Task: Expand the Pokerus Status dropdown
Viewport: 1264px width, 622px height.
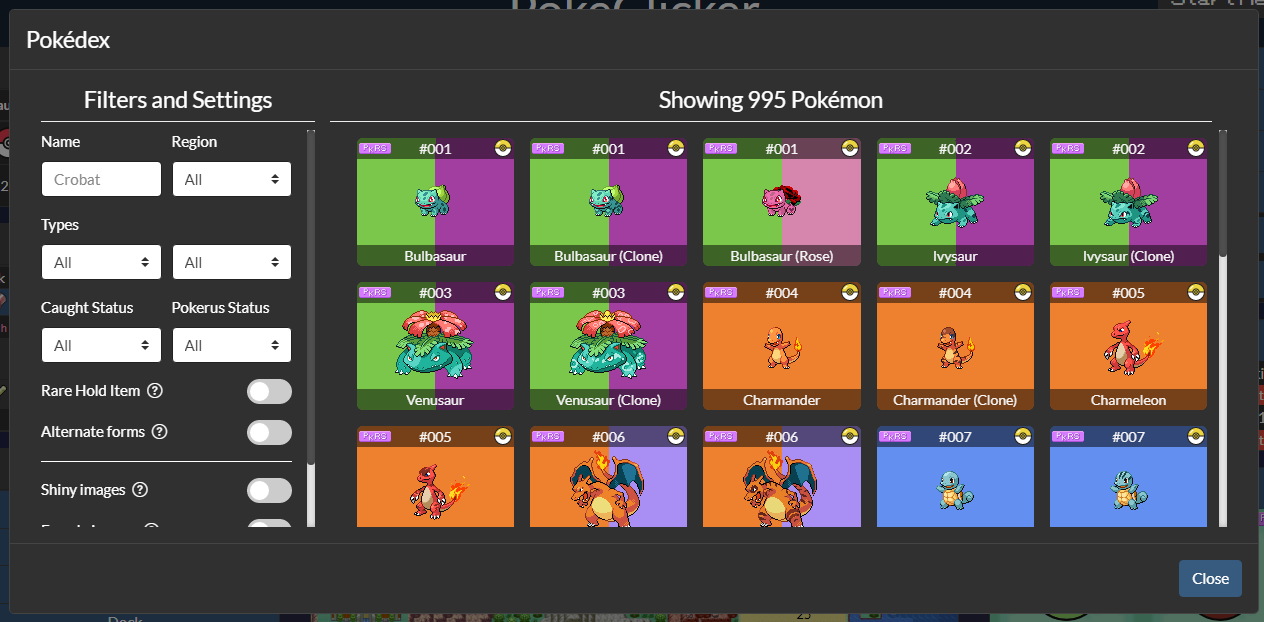Action: pos(232,345)
